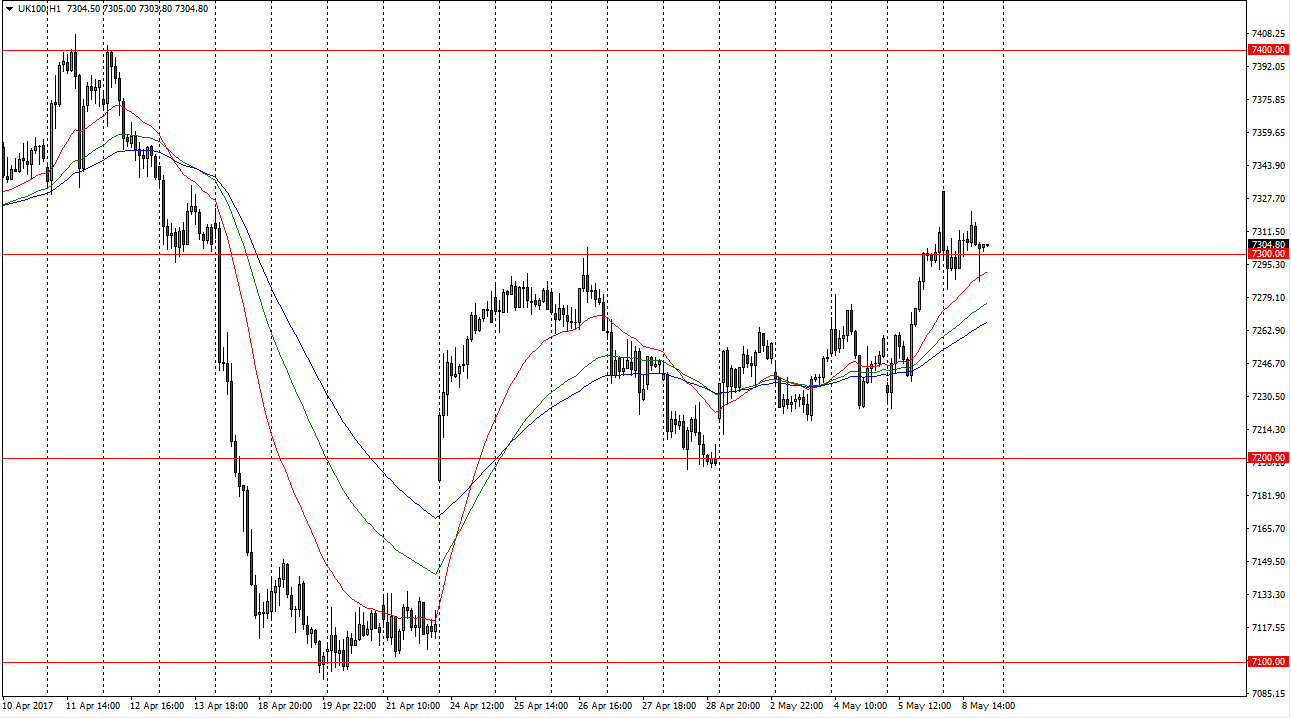Viewport: 1291px width, 718px height.
Task: Click the 8 May 14:00 time label
Action: pos(989,706)
